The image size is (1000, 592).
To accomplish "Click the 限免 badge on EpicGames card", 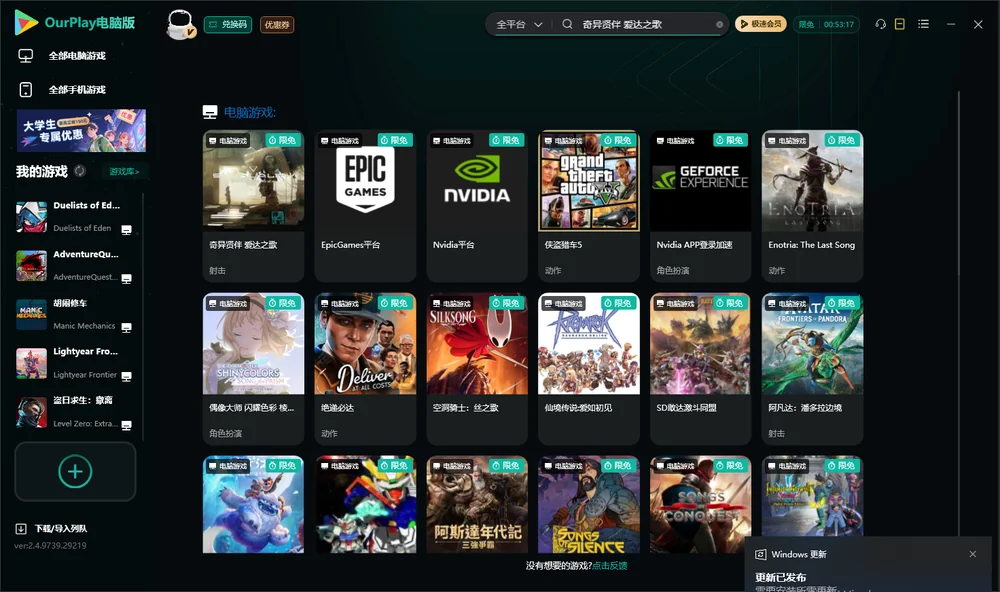I will point(395,140).
